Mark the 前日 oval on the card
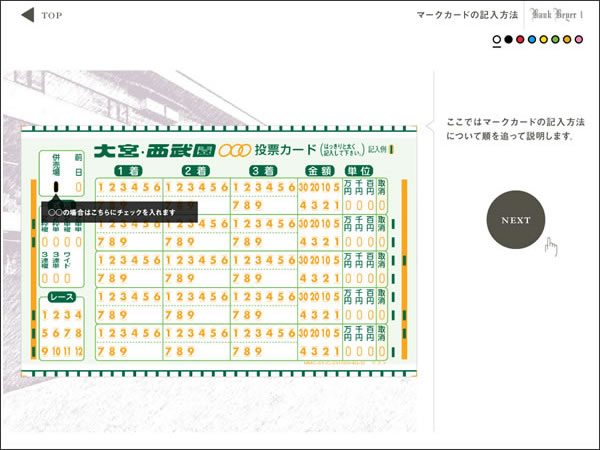The height and width of the screenshot is (450, 600). click(78, 187)
